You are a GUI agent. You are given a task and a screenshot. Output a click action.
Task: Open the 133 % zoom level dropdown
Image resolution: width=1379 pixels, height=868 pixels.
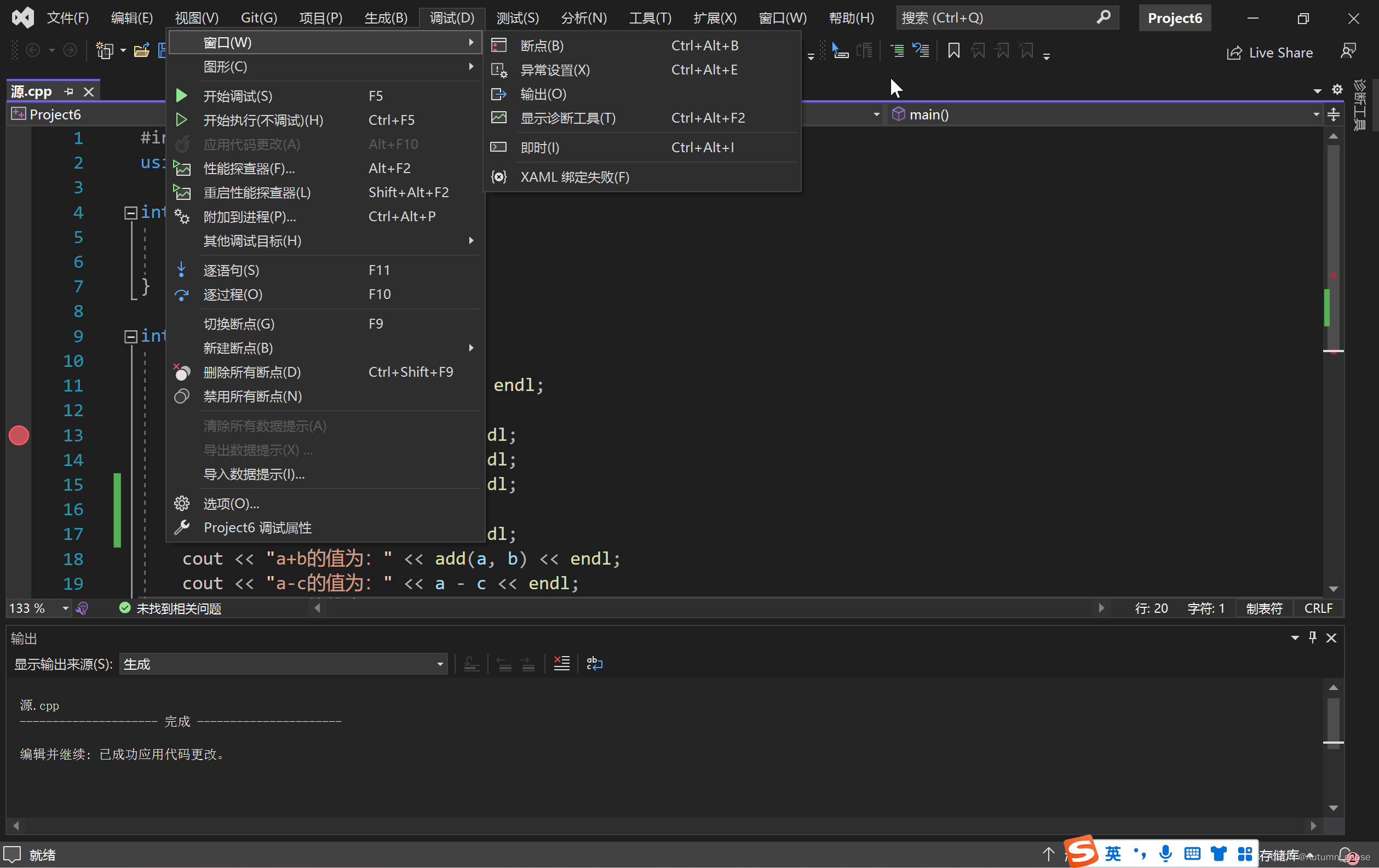point(65,608)
